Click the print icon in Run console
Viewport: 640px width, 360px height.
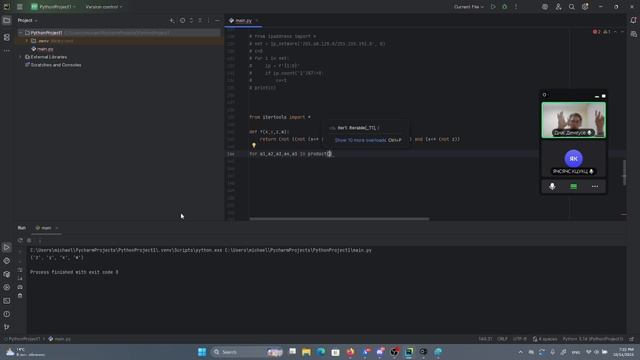[20, 287]
